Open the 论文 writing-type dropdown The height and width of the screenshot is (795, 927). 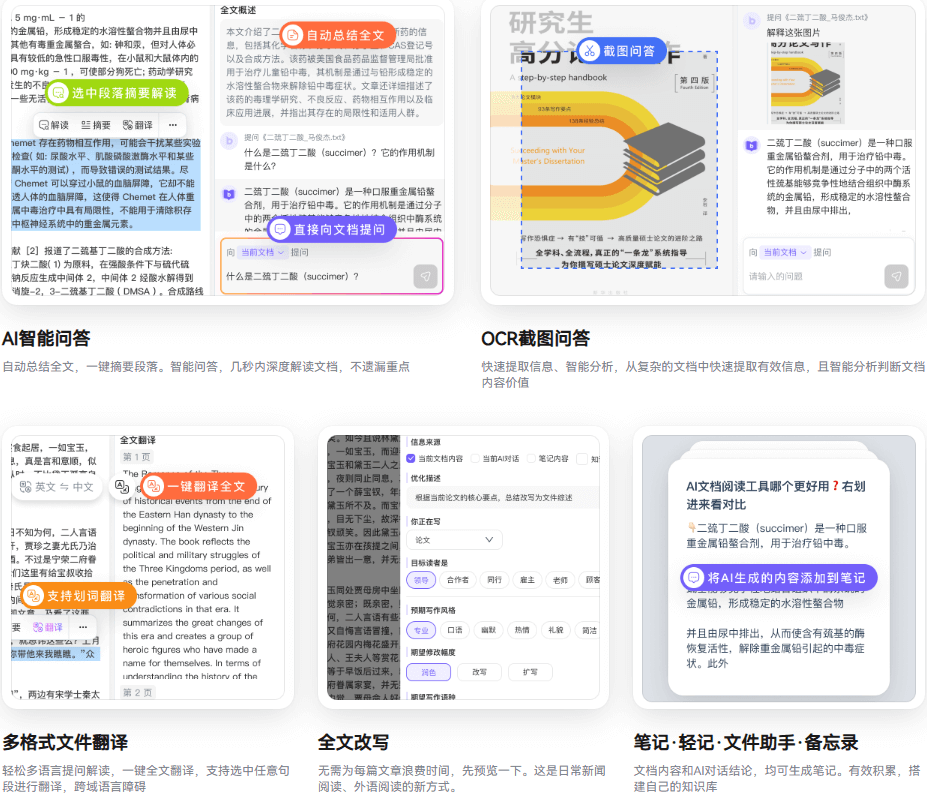(453, 540)
